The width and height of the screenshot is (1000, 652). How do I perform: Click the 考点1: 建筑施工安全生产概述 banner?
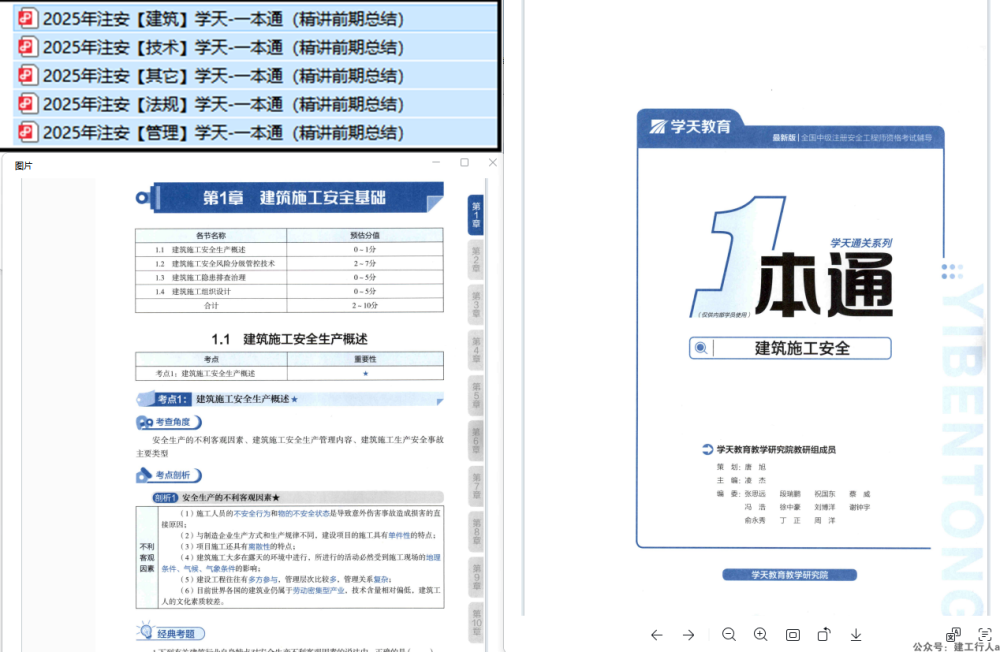pyautogui.click(x=290, y=399)
